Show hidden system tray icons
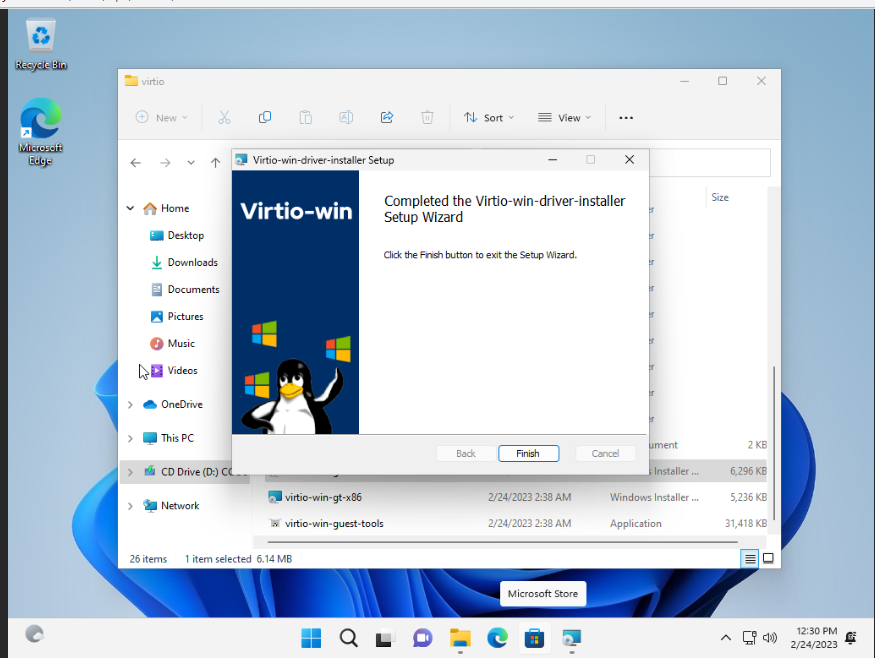The width and height of the screenshot is (875, 658). click(x=725, y=637)
